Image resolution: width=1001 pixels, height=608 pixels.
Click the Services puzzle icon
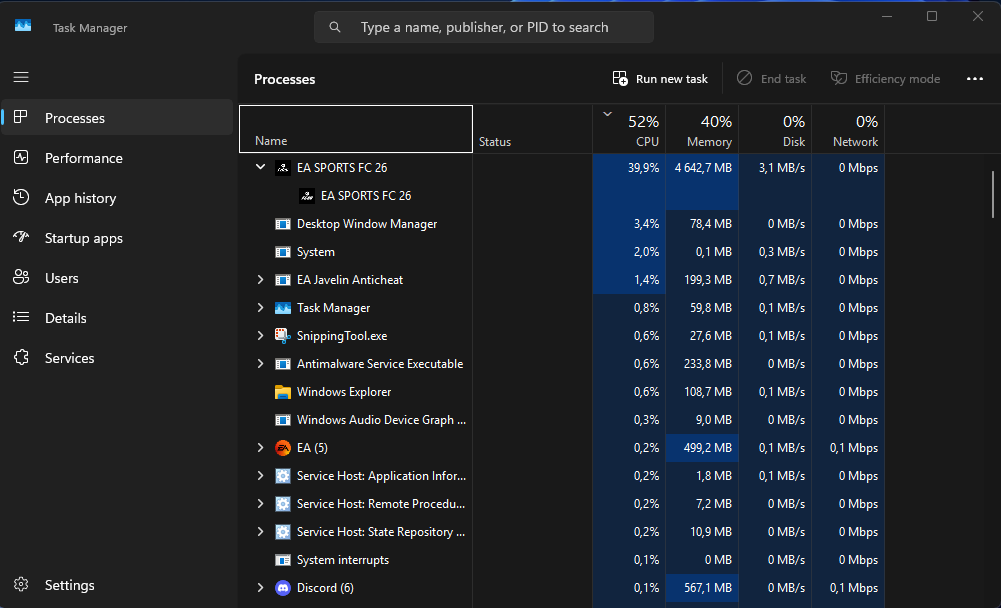21,357
